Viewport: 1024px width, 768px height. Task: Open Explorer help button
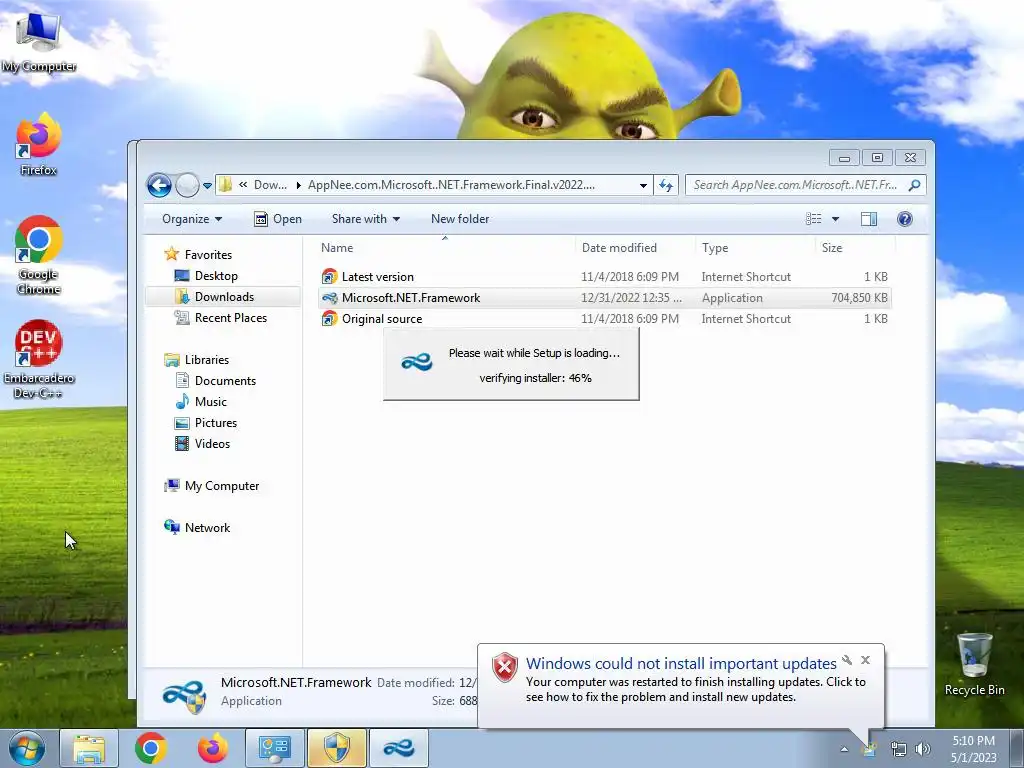tap(904, 219)
